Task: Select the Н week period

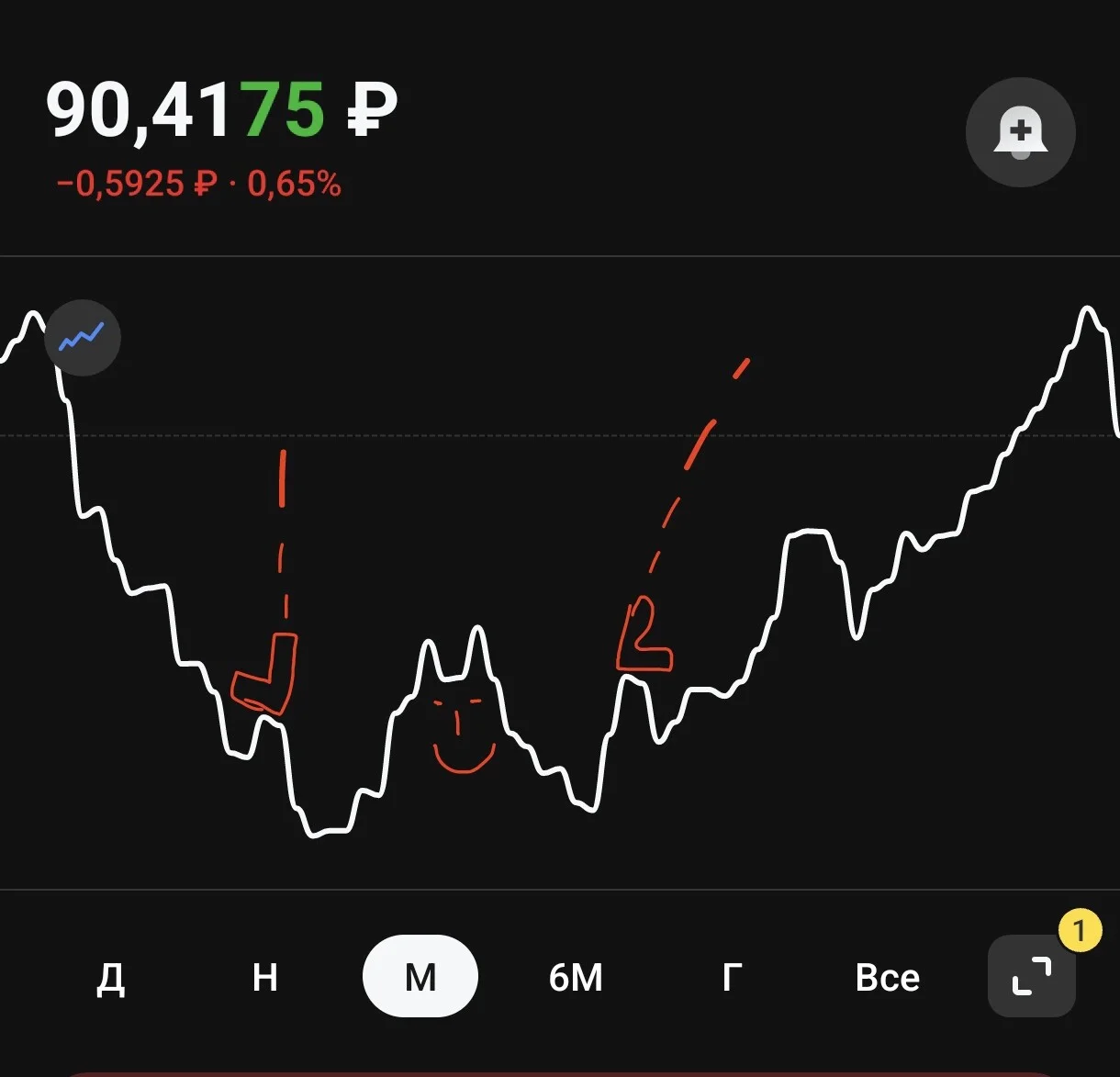Action: click(265, 977)
